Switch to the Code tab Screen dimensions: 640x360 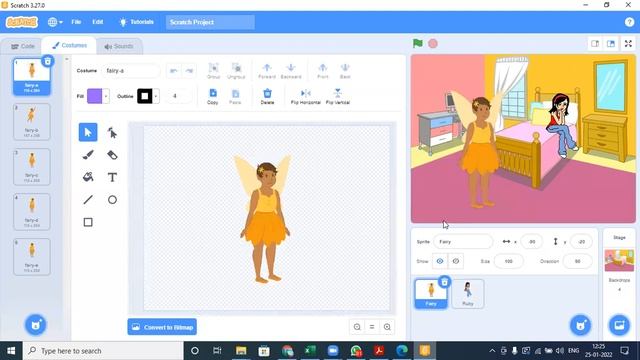(x=22, y=46)
